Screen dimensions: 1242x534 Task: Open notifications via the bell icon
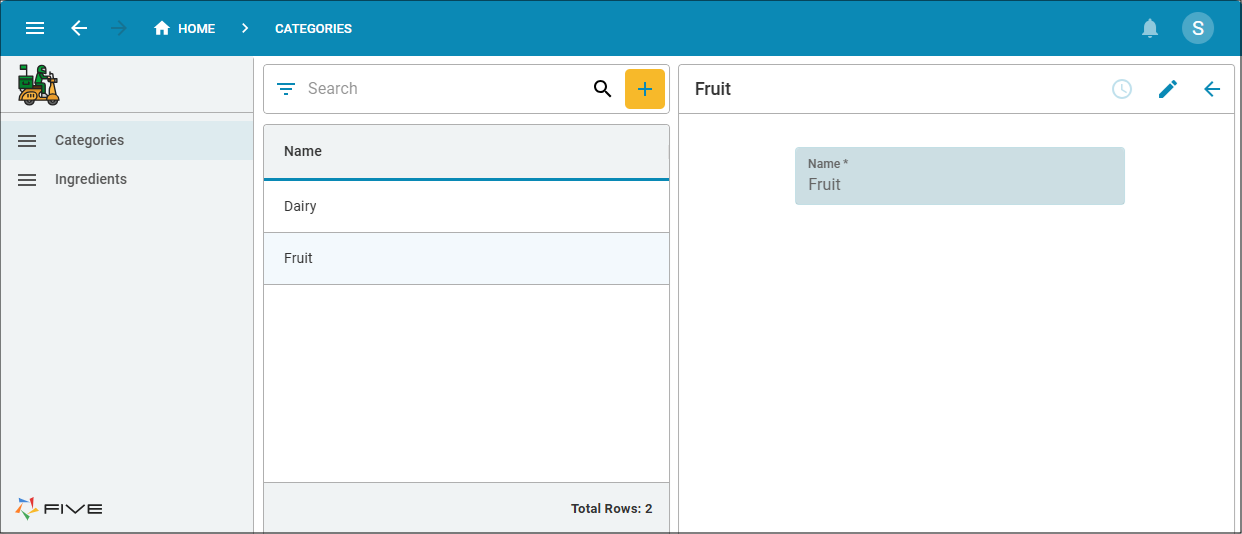coord(1150,28)
